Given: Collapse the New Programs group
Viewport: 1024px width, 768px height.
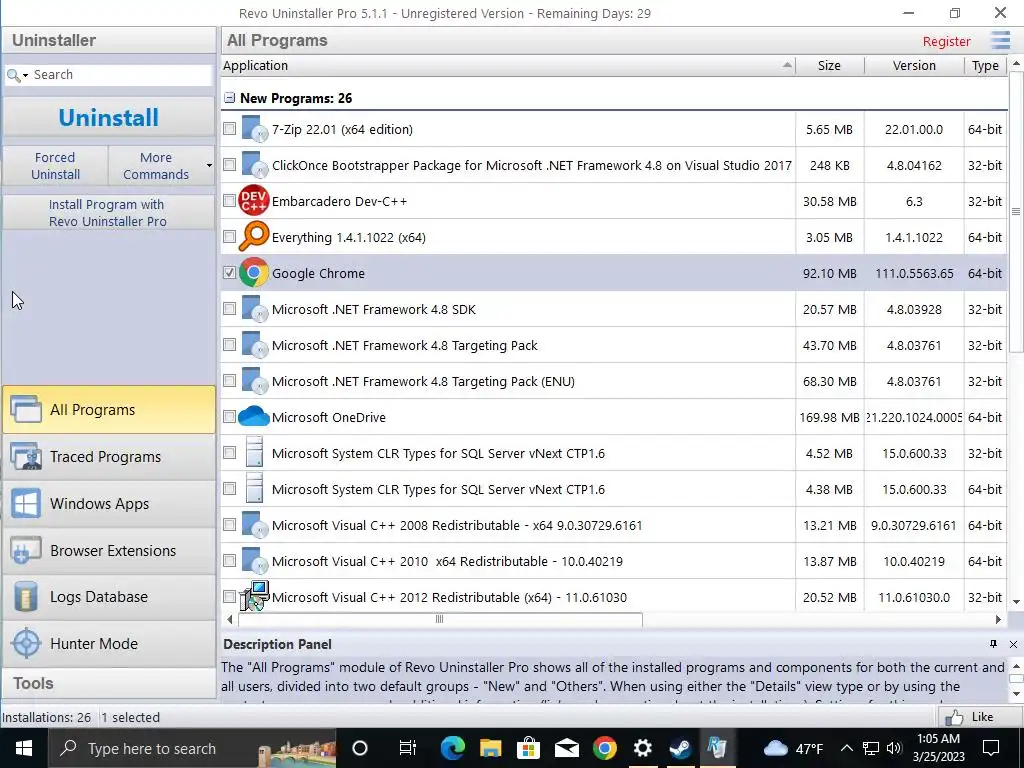Looking at the screenshot, I should (229, 98).
